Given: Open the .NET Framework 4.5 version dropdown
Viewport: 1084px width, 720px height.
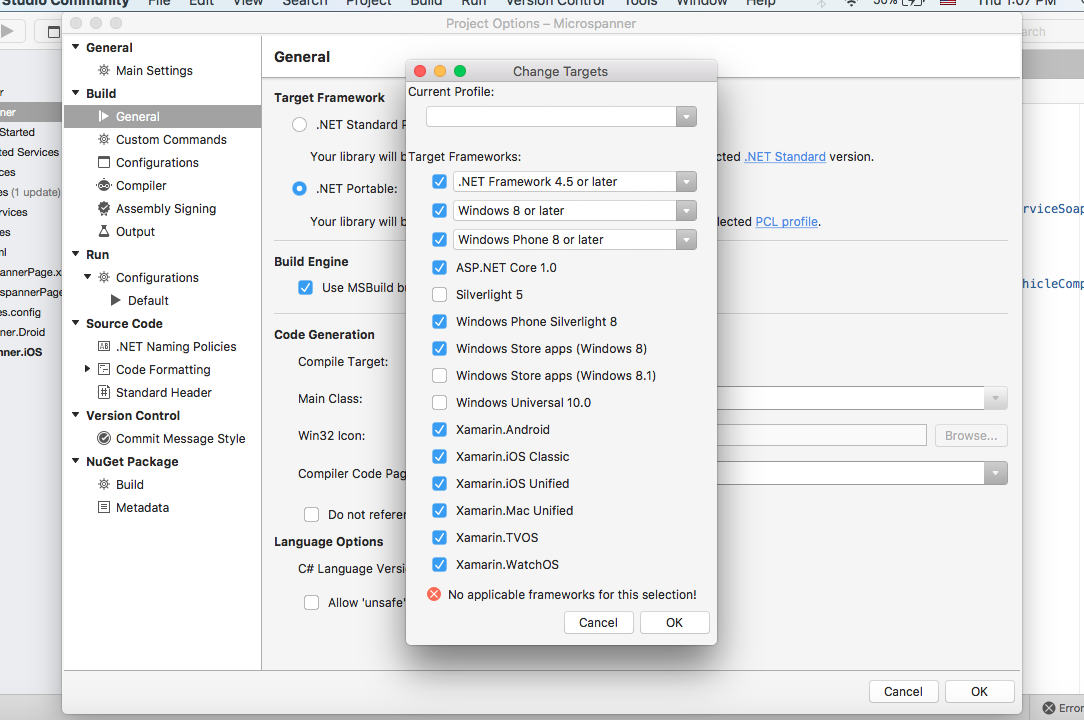Looking at the screenshot, I should (686, 181).
